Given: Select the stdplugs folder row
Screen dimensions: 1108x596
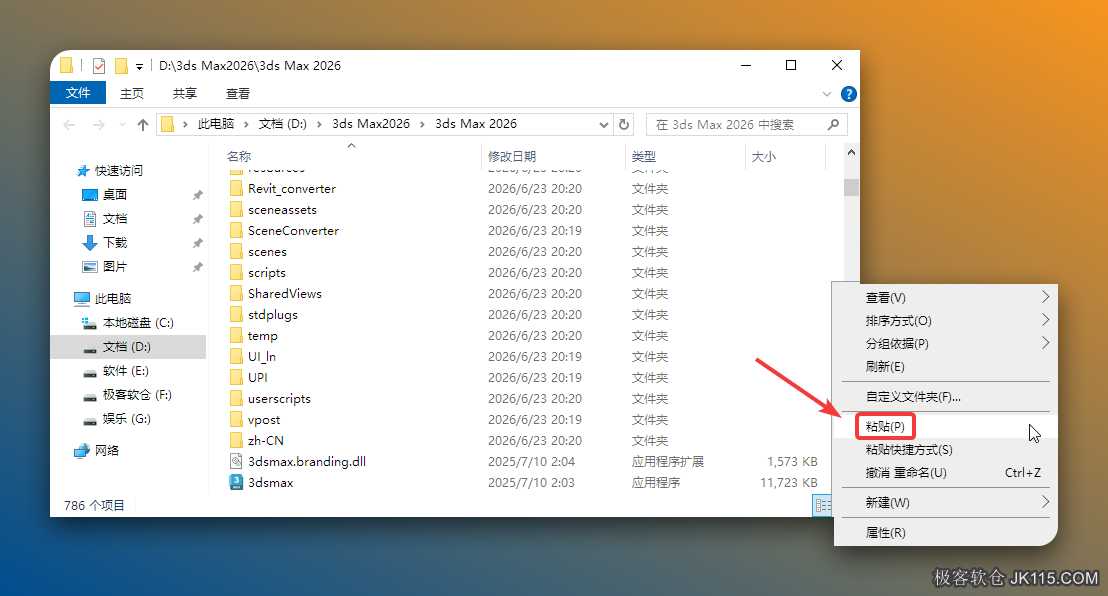Looking at the screenshot, I should pyautogui.click(x=524, y=315).
